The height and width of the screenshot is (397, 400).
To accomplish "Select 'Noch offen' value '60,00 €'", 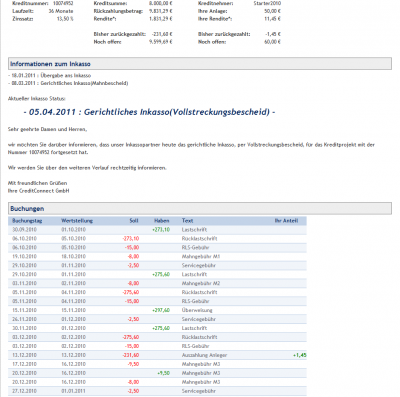I will pos(272,42).
